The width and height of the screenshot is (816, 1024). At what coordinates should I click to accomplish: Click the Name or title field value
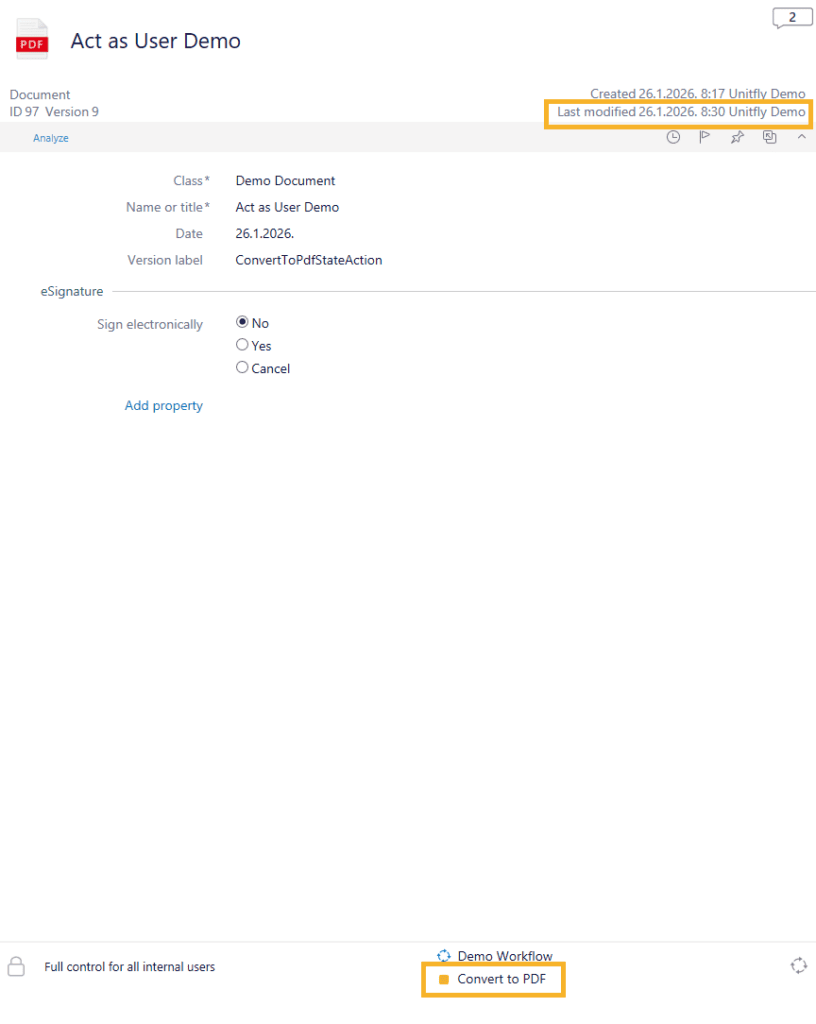pos(287,207)
